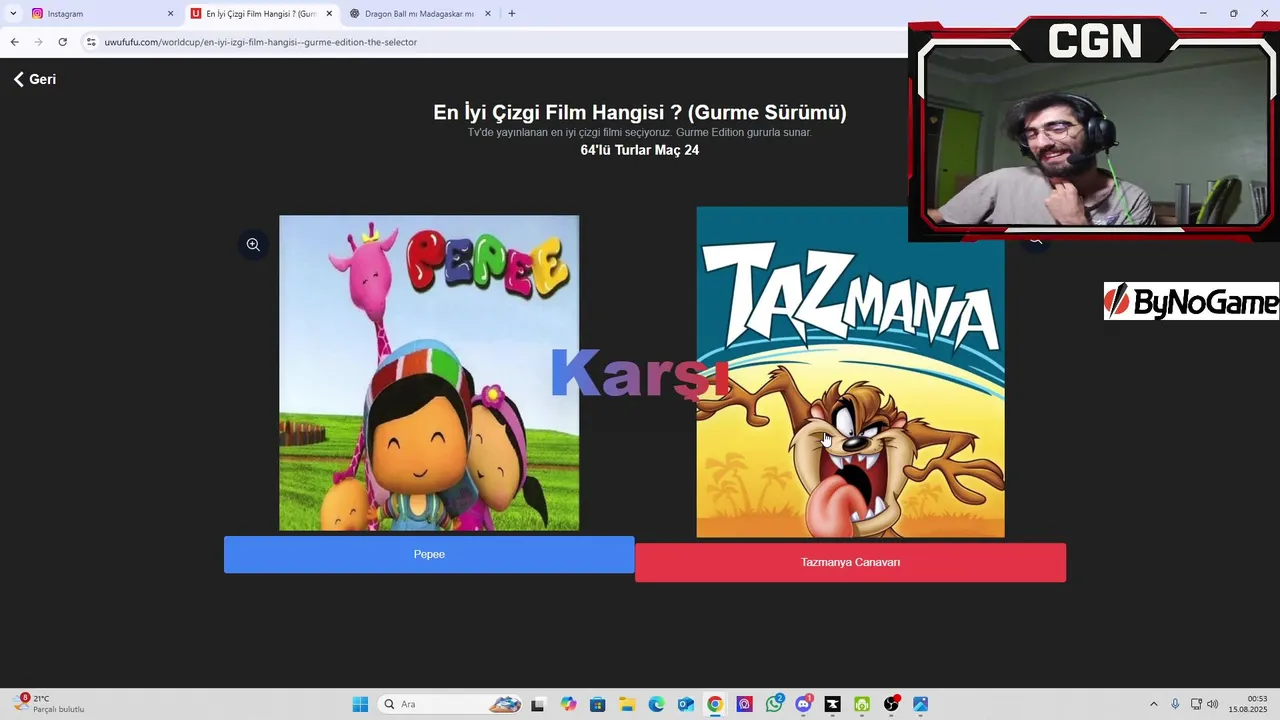Open Microsoft Store from taskbar
The height and width of the screenshot is (720, 1280).
tap(597, 704)
